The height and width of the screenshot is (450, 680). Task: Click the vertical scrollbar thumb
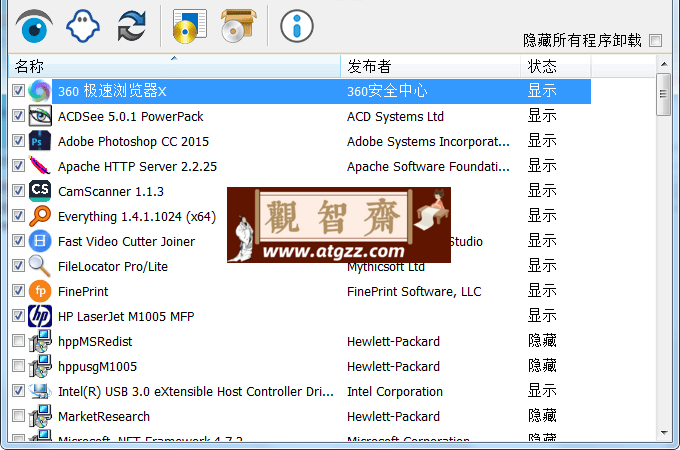664,94
